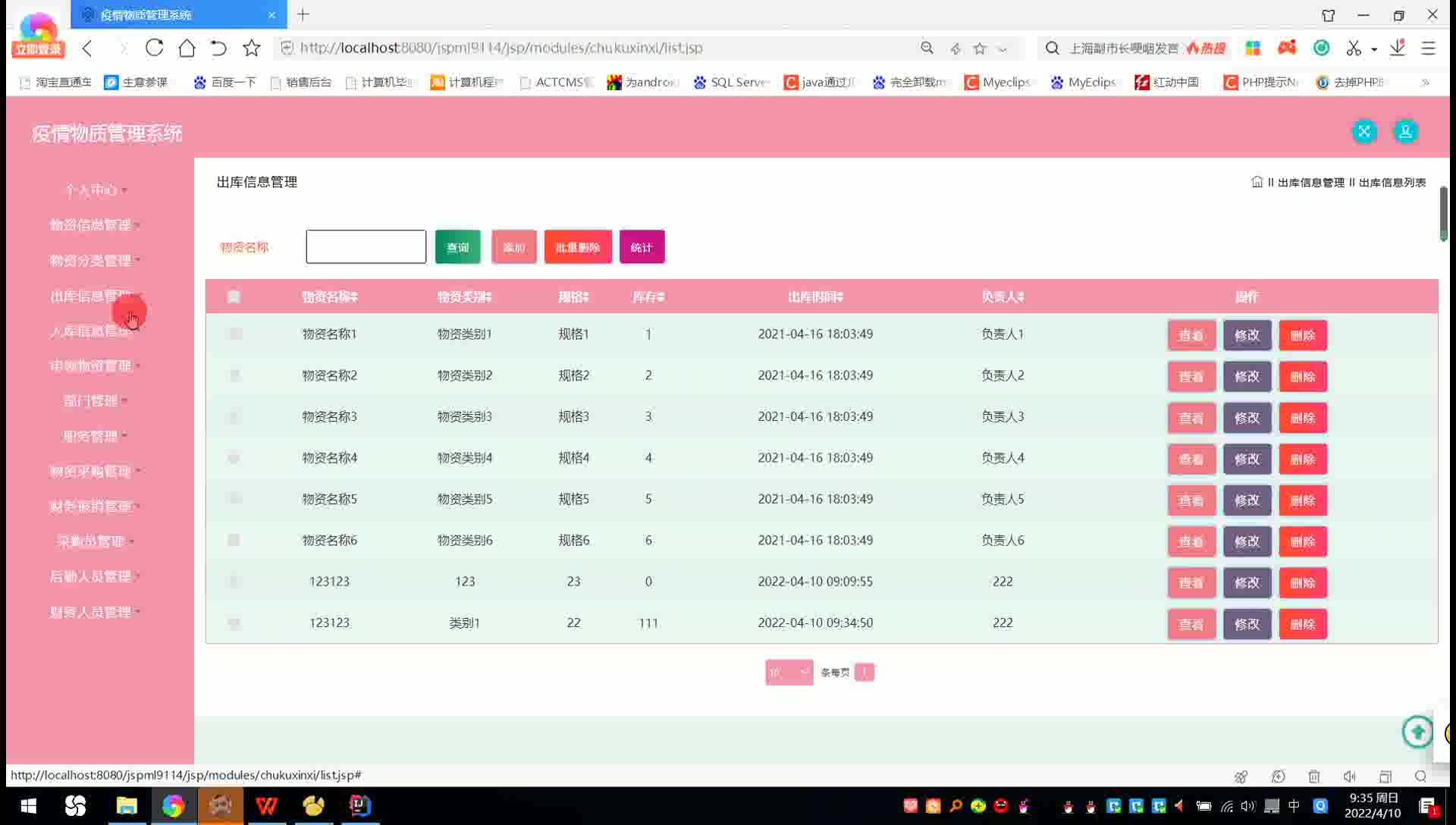The width and height of the screenshot is (1456, 825).
Task: Go back with the browser back arrow
Action: [x=87, y=49]
